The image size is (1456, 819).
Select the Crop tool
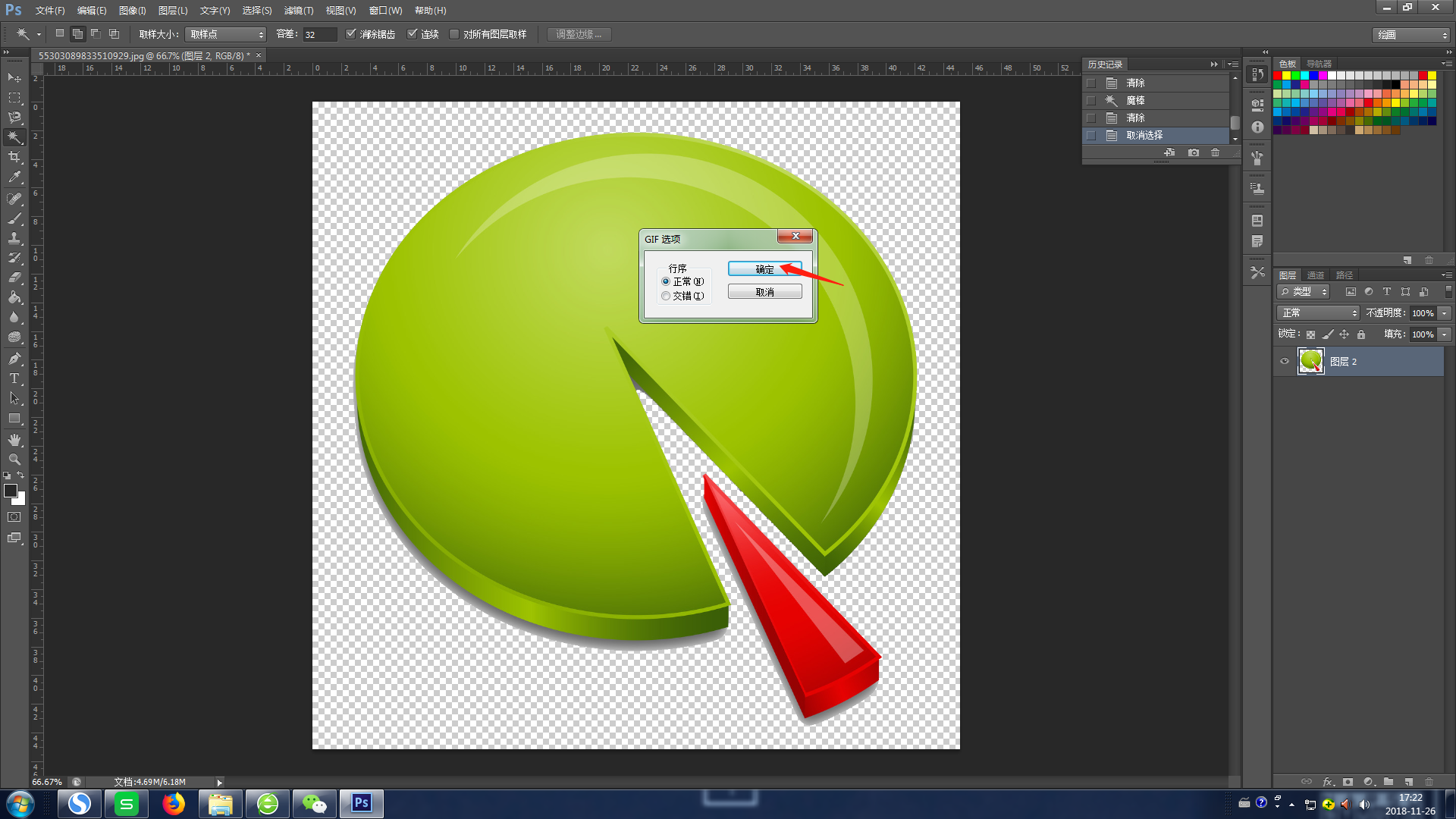tap(14, 157)
